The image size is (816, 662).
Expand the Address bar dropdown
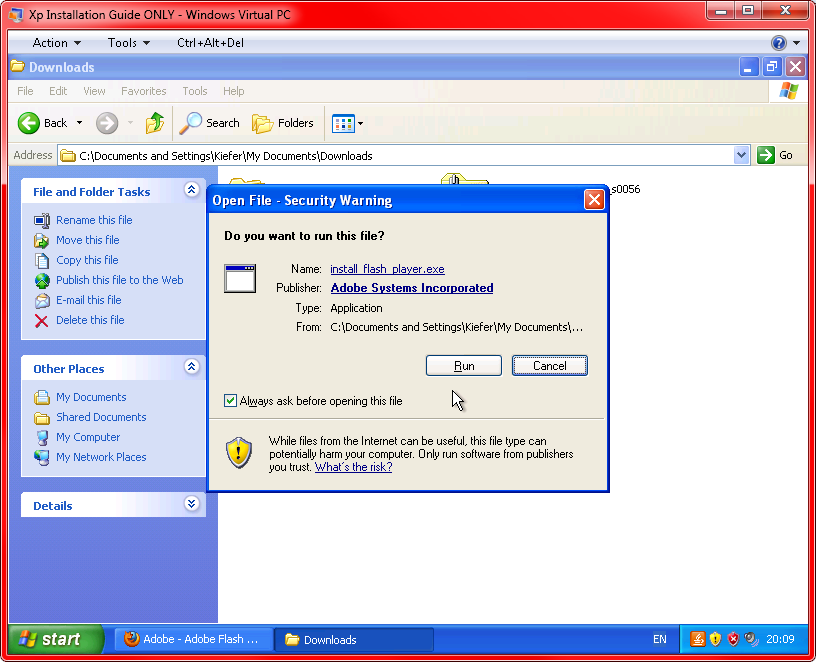742,155
